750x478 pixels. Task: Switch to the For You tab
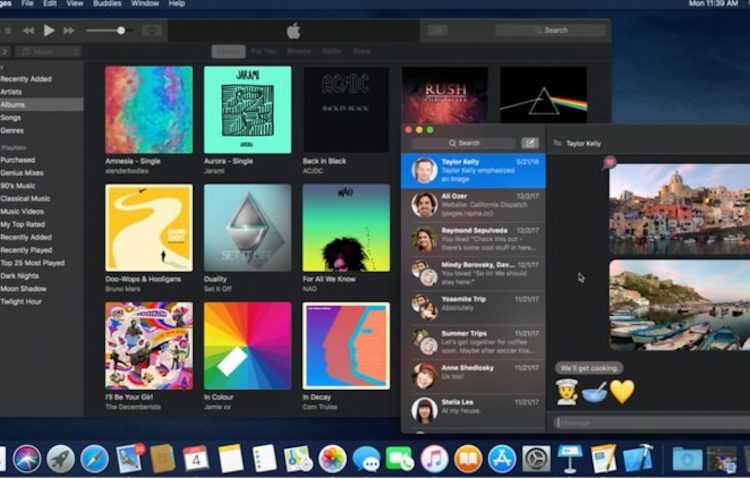point(264,51)
